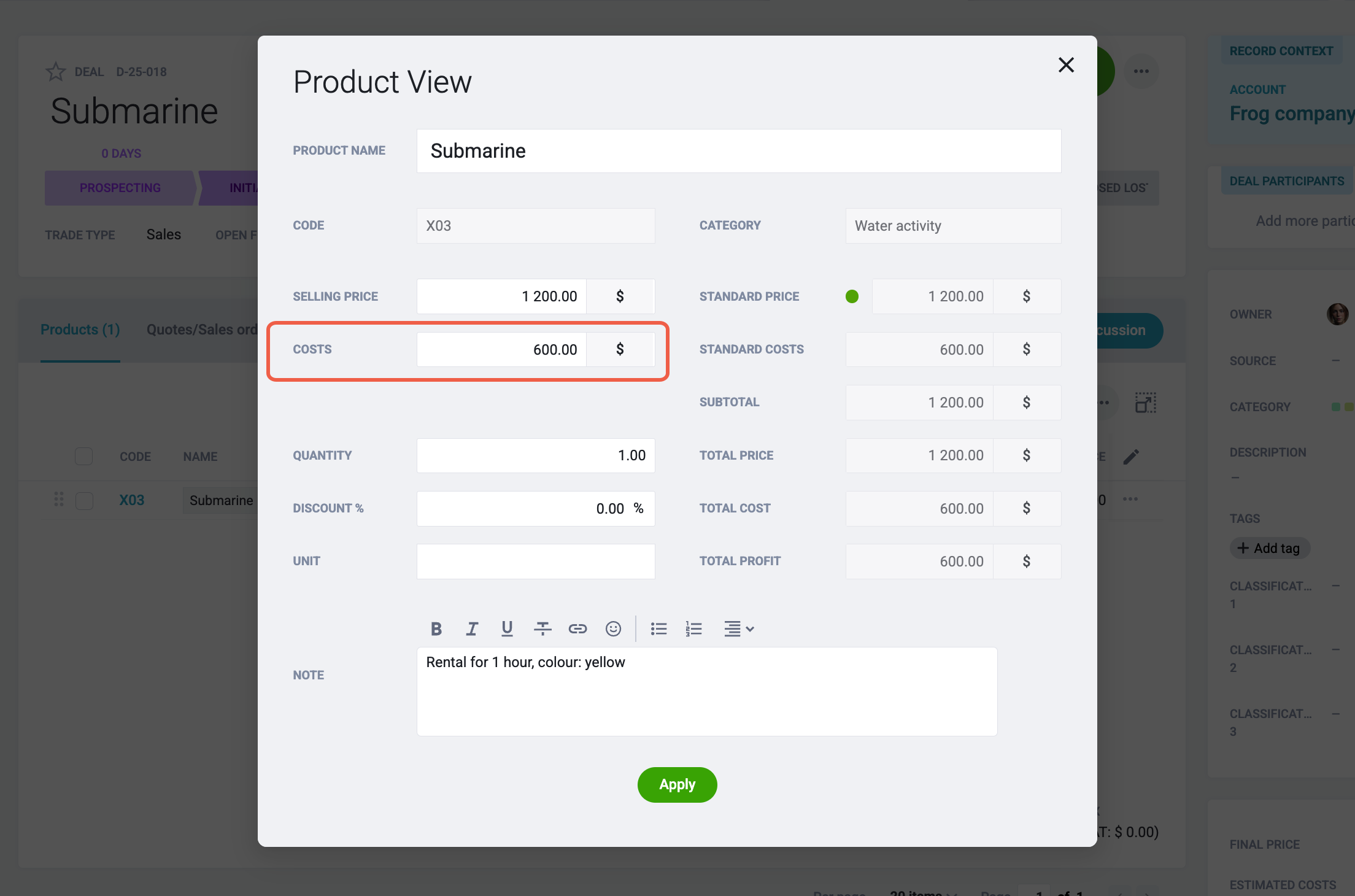The height and width of the screenshot is (896, 1355).
Task: Click into the Costs amount field
Action: [501, 349]
